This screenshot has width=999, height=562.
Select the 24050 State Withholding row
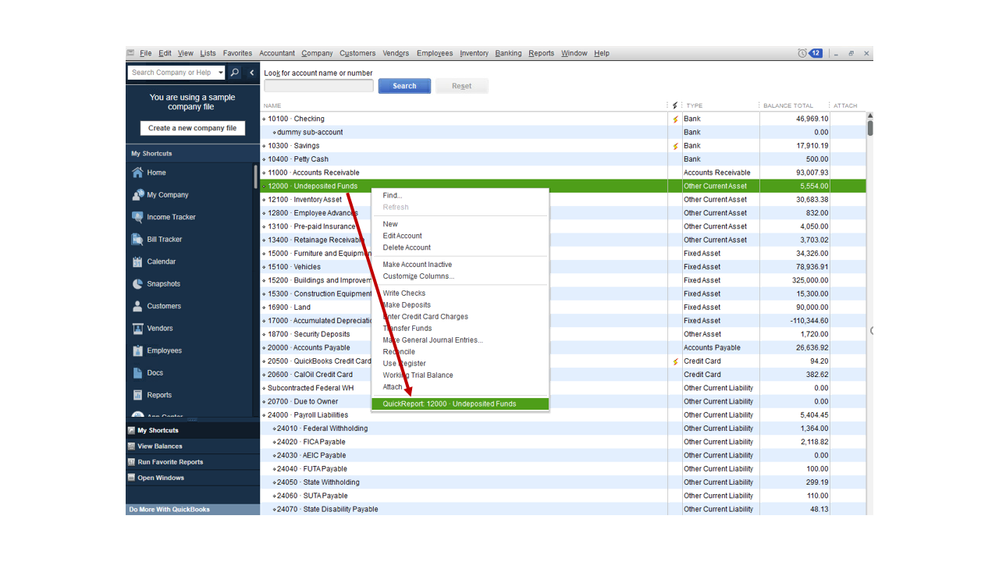click(563, 482)
